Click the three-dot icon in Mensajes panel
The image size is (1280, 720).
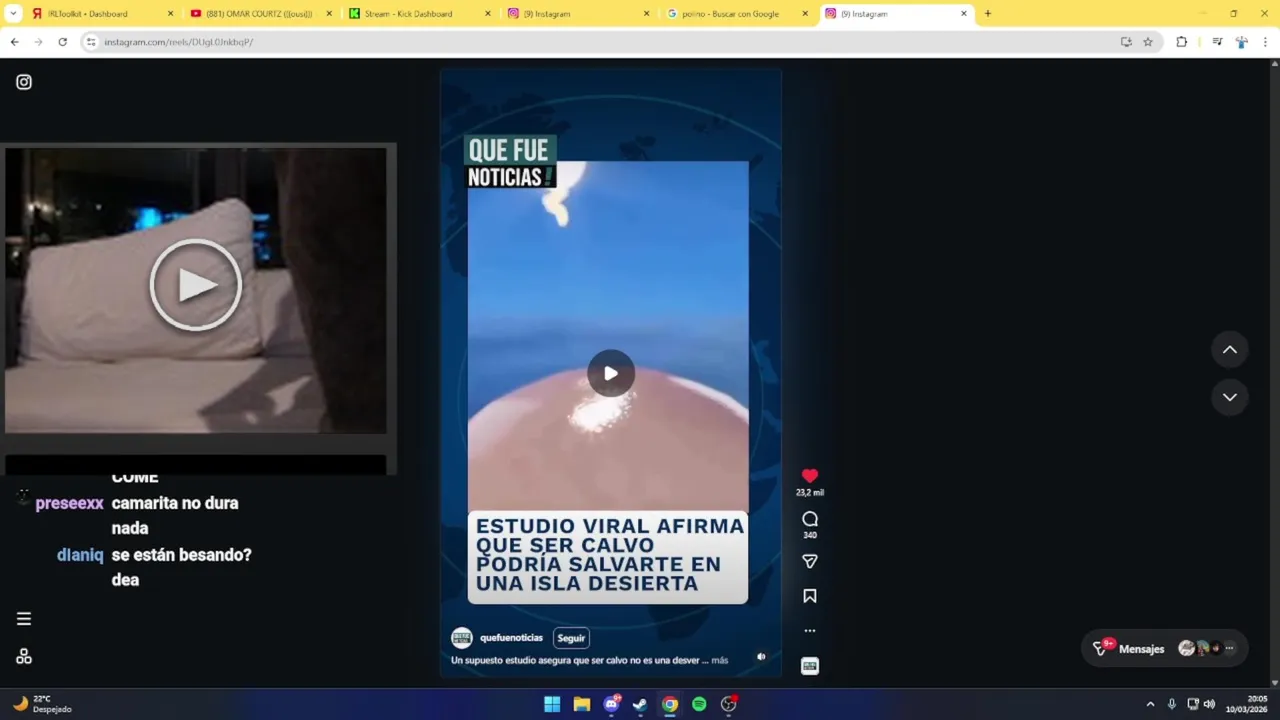[1230, 649]
